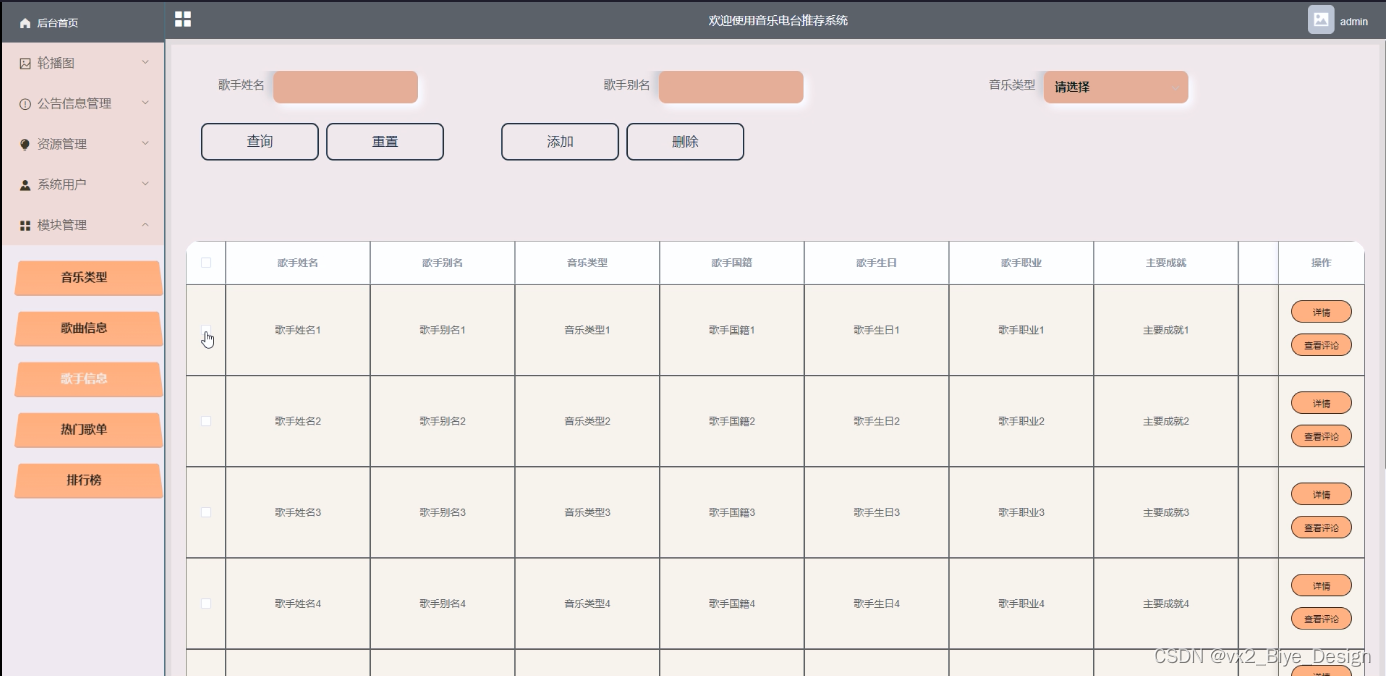This screenshot has width=1386, height=676.
Task: Click the 歌手国籍1 cell
Action: tap(732, 330)
